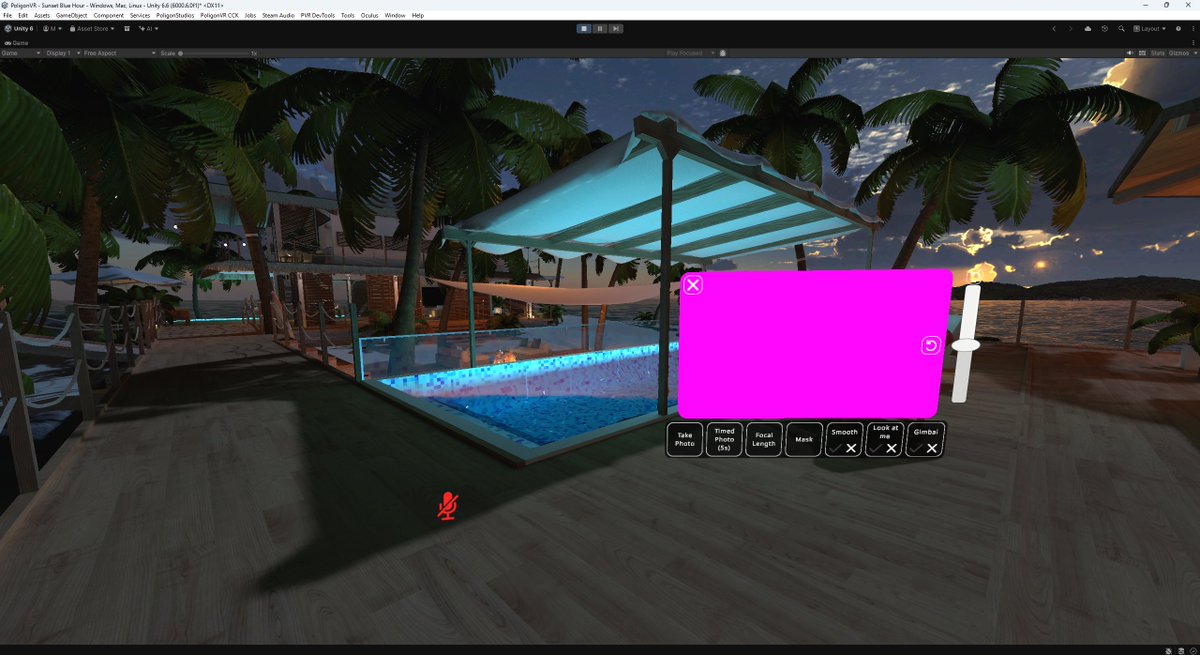This screenshot has height=655, width=1200.
Task: Open the Steam Audio menu
Action: tap(278, 16)
